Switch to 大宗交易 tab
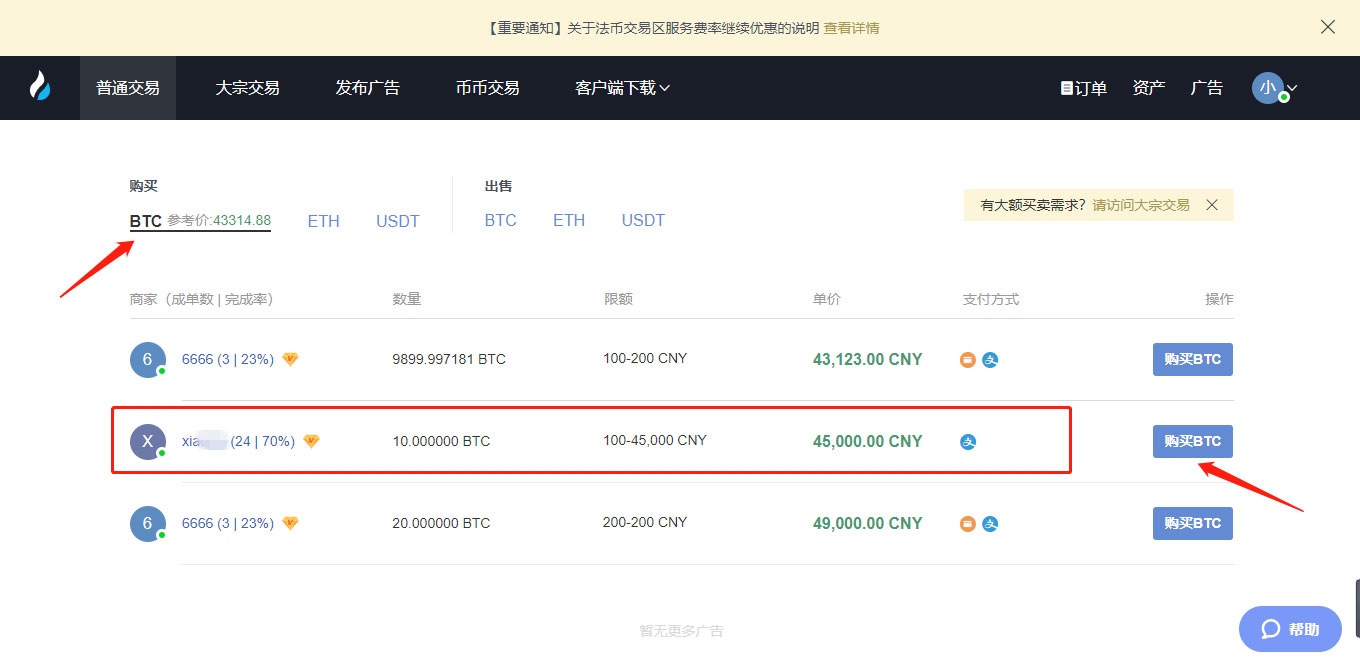This screenshot has width=1360, height=658. [x=247, y=88]
